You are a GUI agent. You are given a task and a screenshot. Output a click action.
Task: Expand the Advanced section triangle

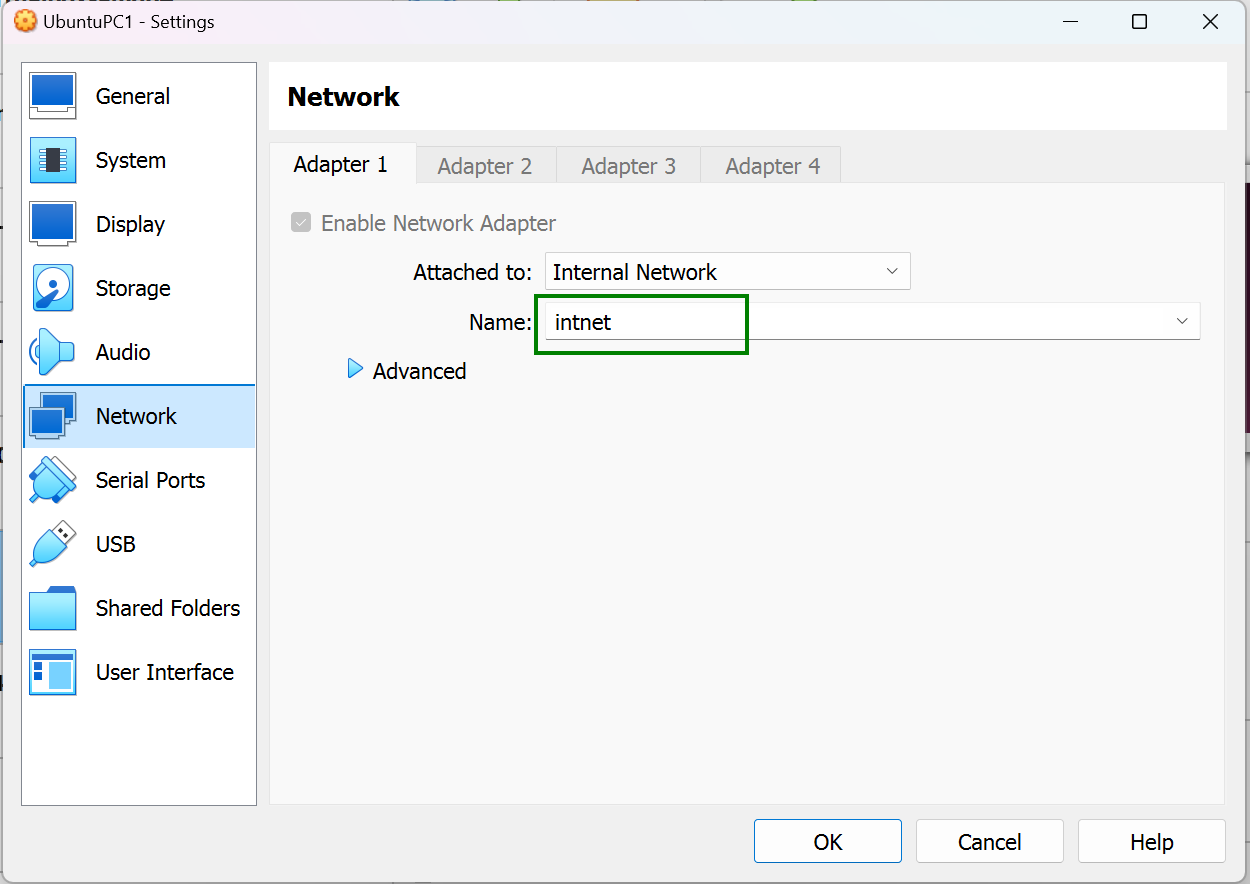tap(355, 369)
